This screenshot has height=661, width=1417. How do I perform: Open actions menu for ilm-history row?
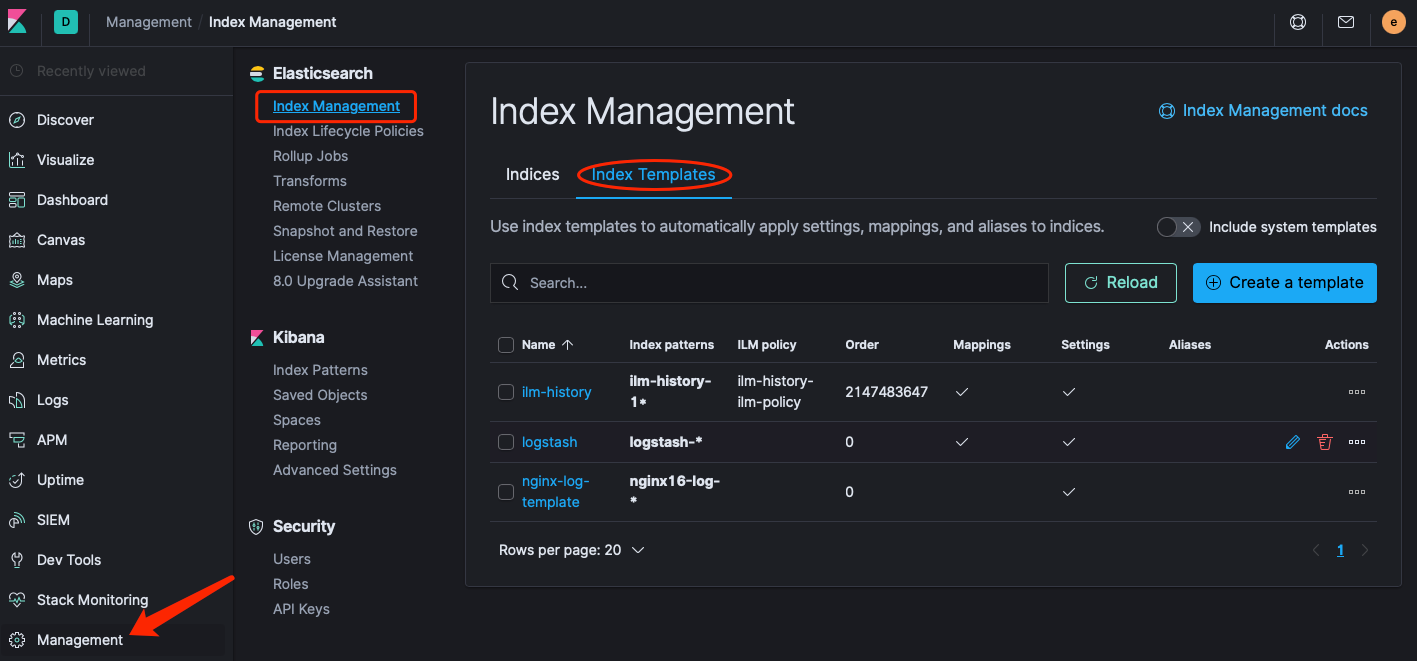pos(1356,392)
